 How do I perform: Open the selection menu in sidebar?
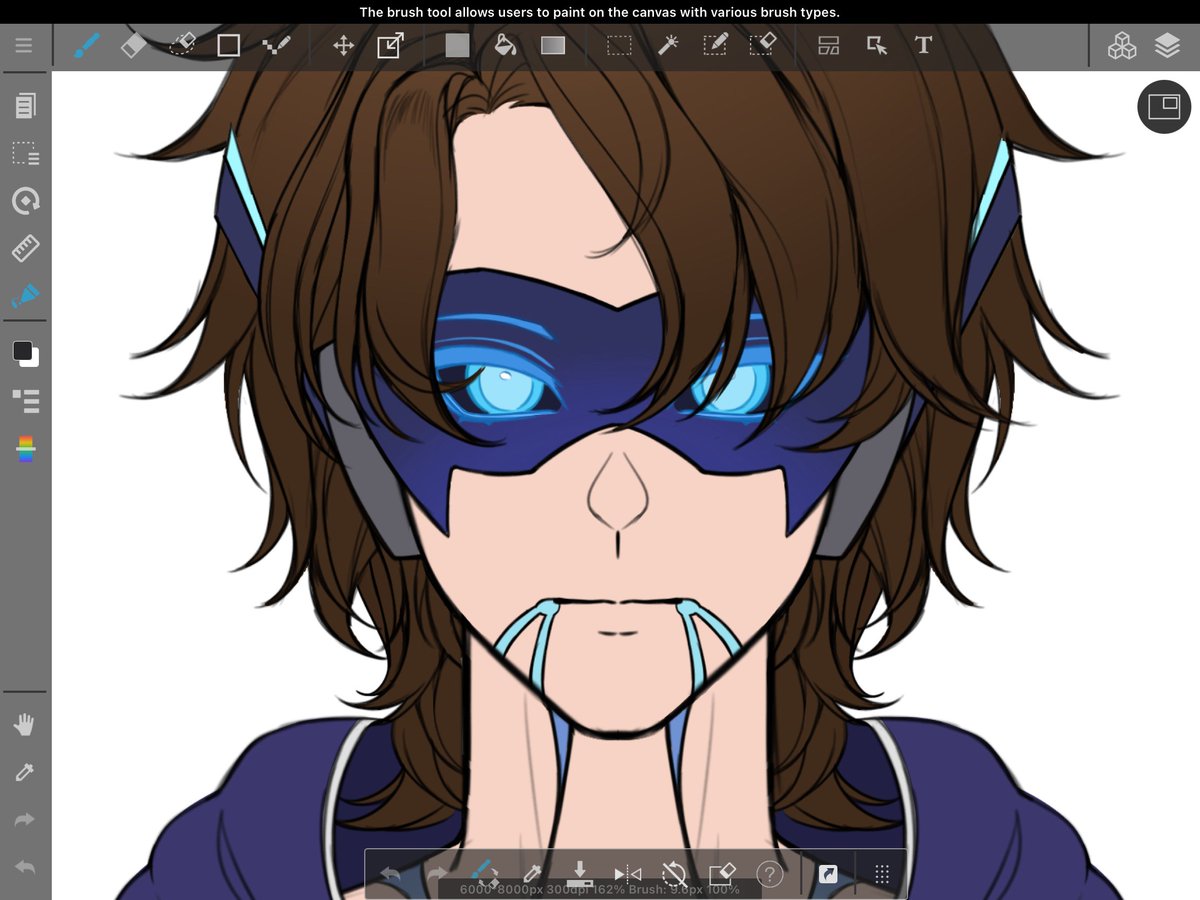pyautogui.click(x=26, y=154)
